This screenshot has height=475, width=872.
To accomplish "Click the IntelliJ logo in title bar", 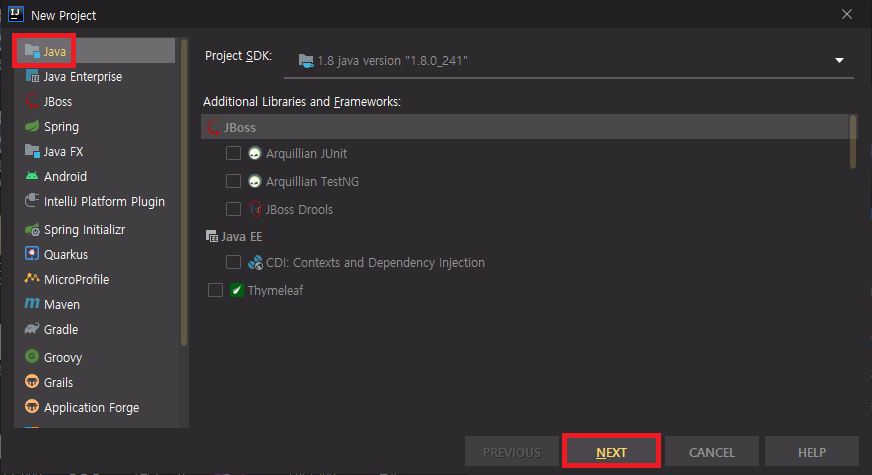I will pos(16,14).
